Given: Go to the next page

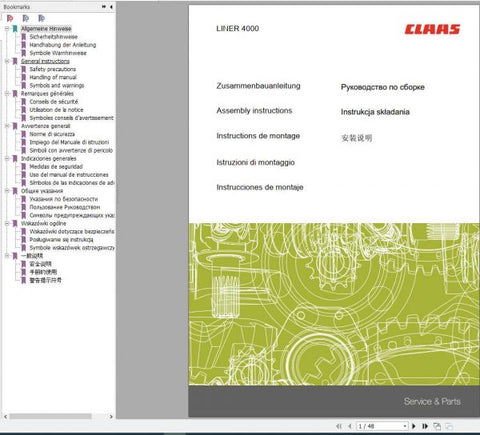Looking at the screenshot, I should 414,426.
